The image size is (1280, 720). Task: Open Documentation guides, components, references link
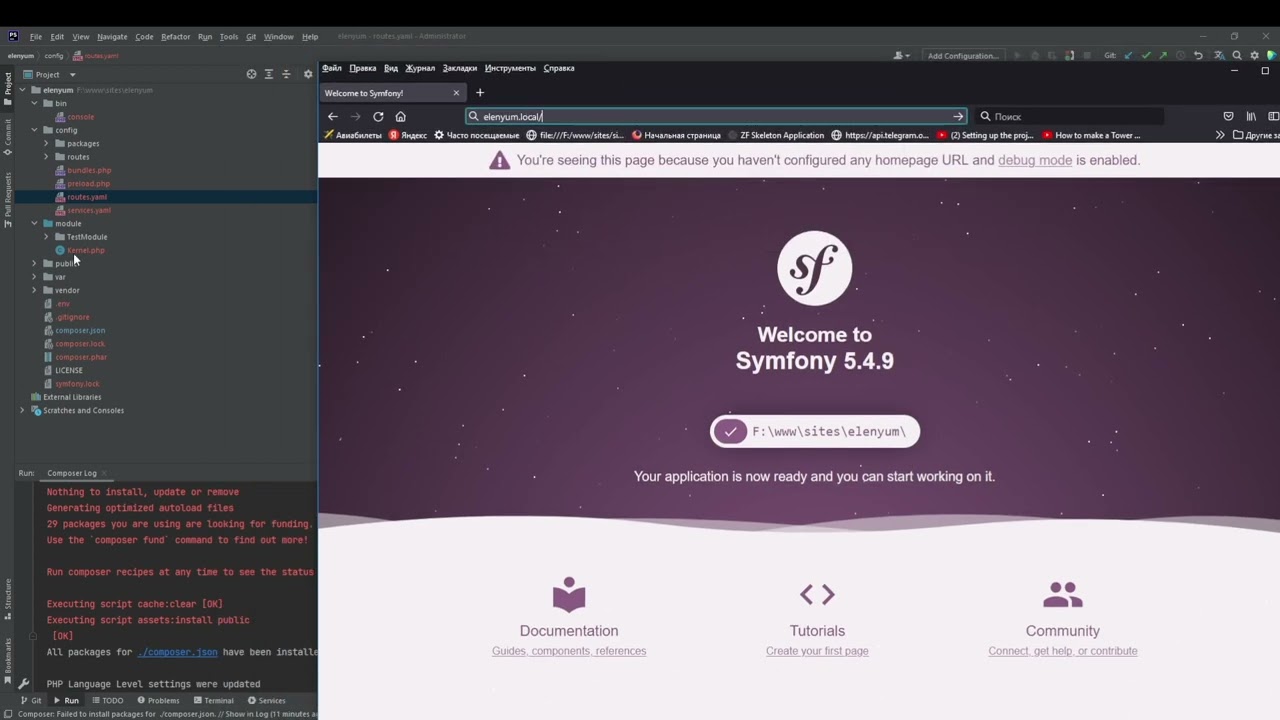[569, 651]
